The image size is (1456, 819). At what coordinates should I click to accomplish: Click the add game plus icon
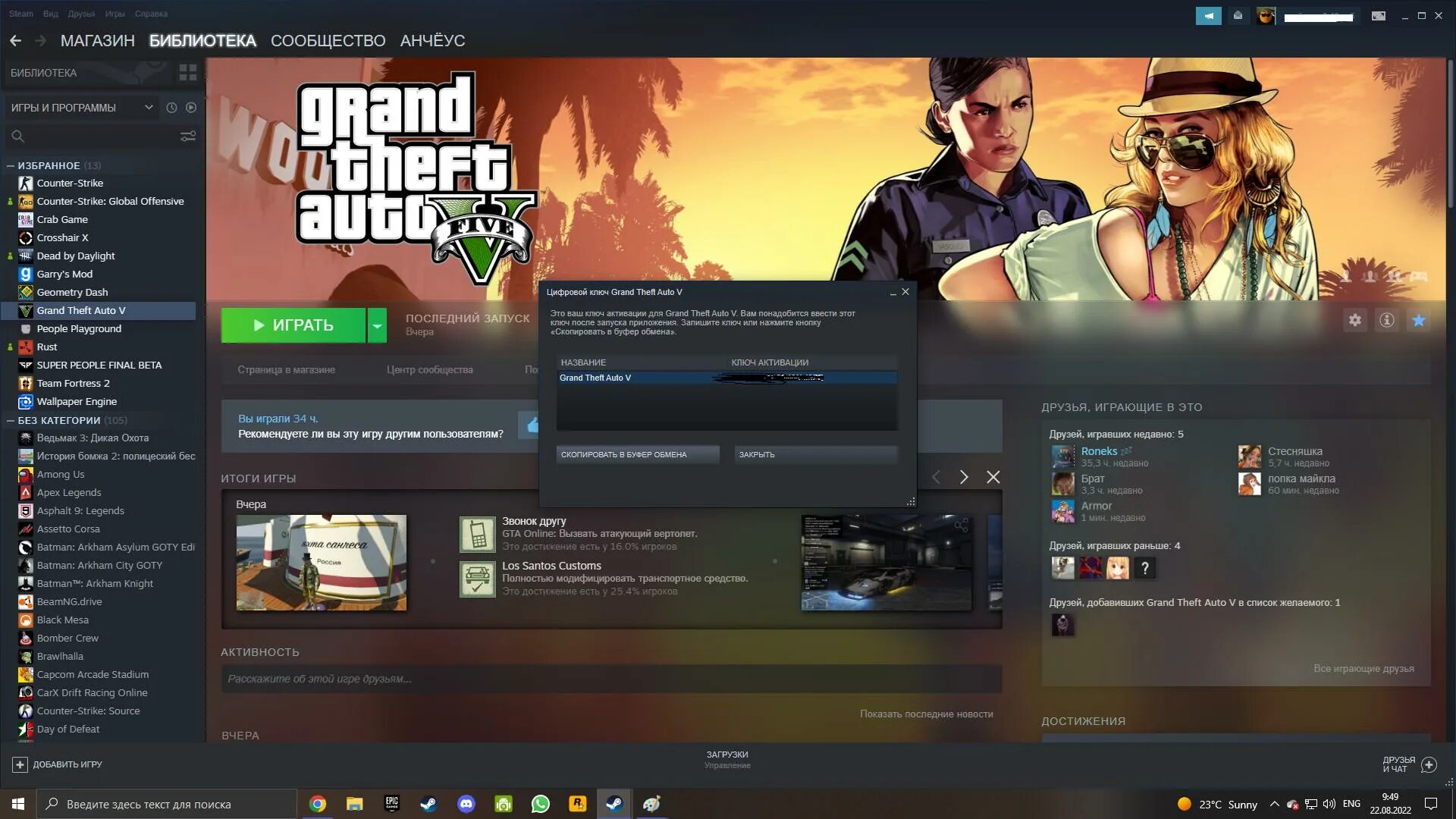(x=20, y=764)
